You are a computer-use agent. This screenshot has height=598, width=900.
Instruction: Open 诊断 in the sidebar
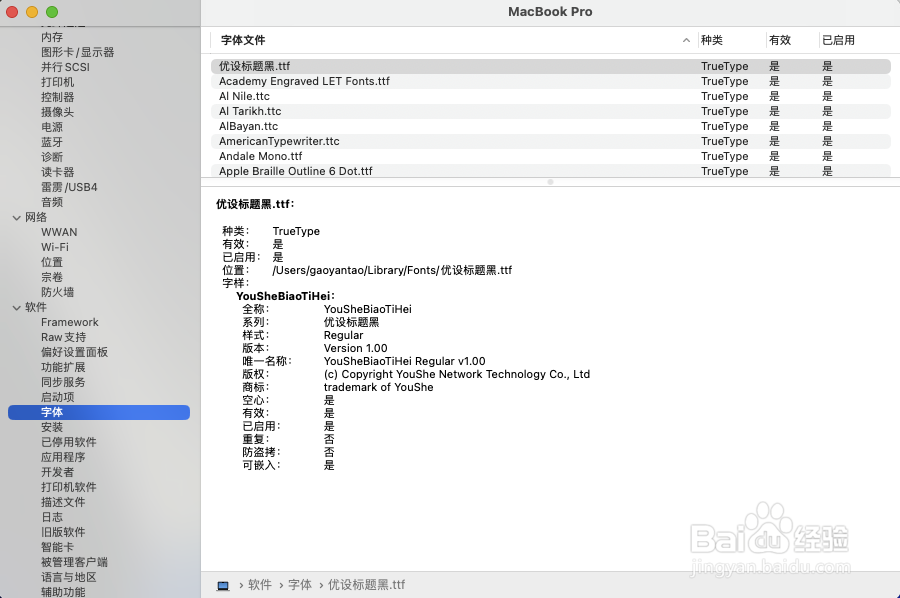pos(52,157)
